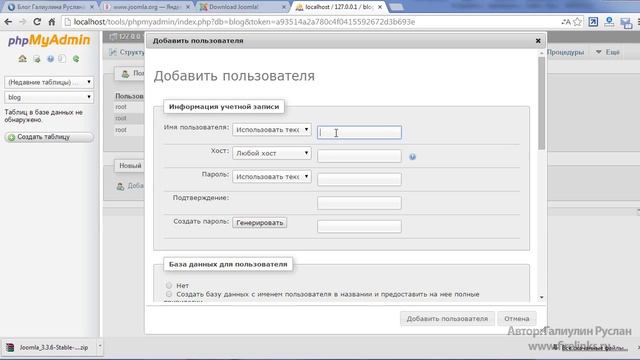Click the dialog scrollbar down arrow
Image resolution: width=640 pixels, height=360 pixels.
point(541,298)
